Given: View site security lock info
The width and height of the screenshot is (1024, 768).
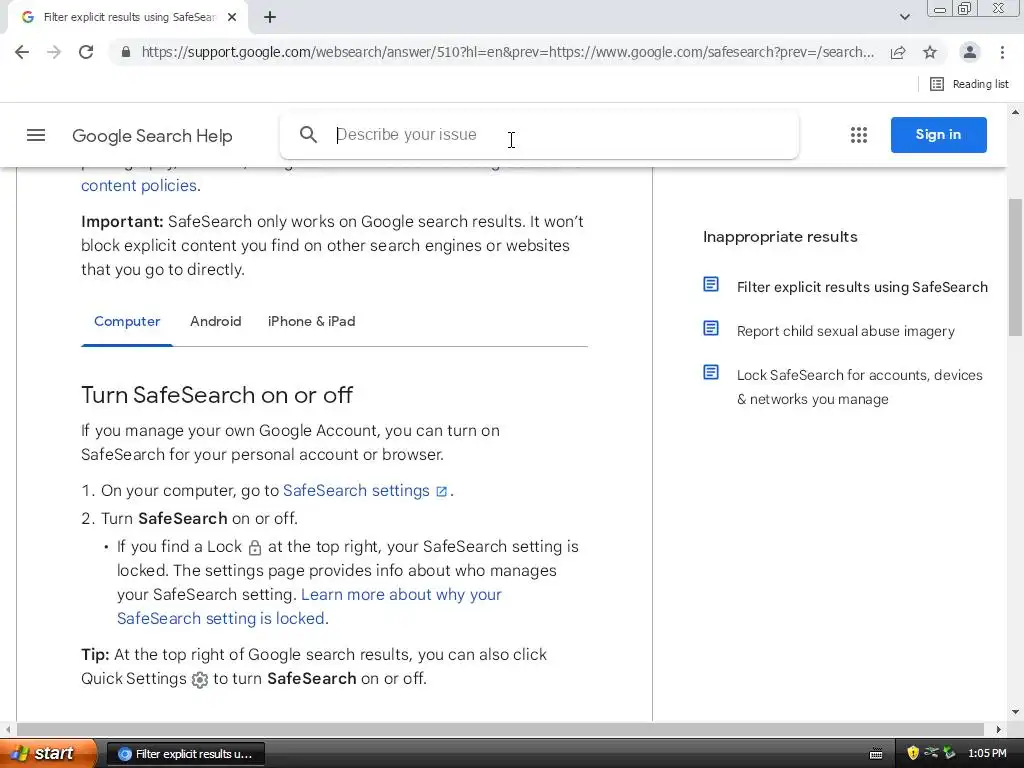Looking at the screenshot, I should (126, 52).
